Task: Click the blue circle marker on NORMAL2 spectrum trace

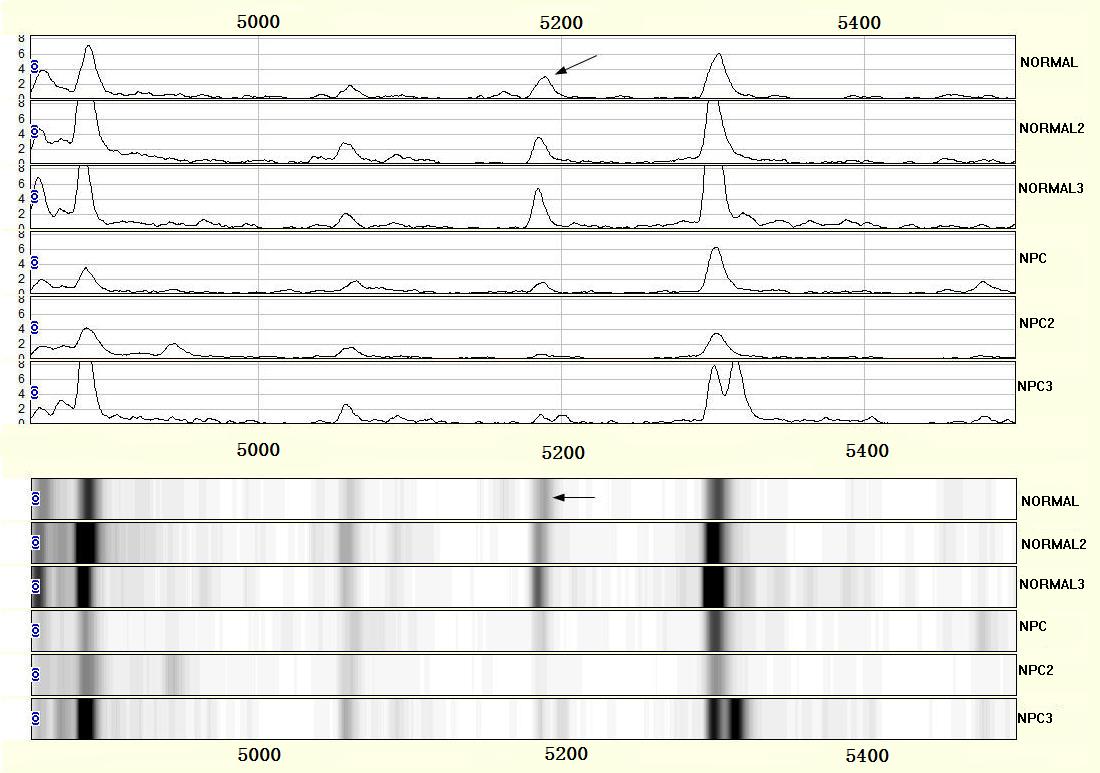Action: 35,132
